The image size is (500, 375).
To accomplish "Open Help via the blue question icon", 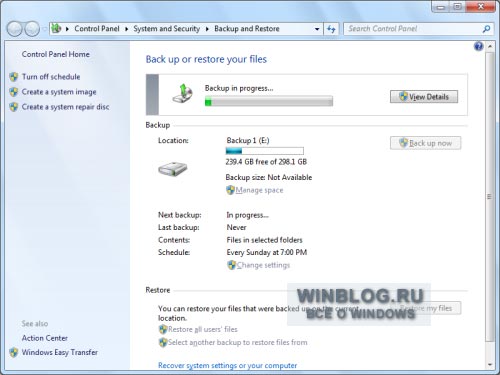I will coord(478,46).
